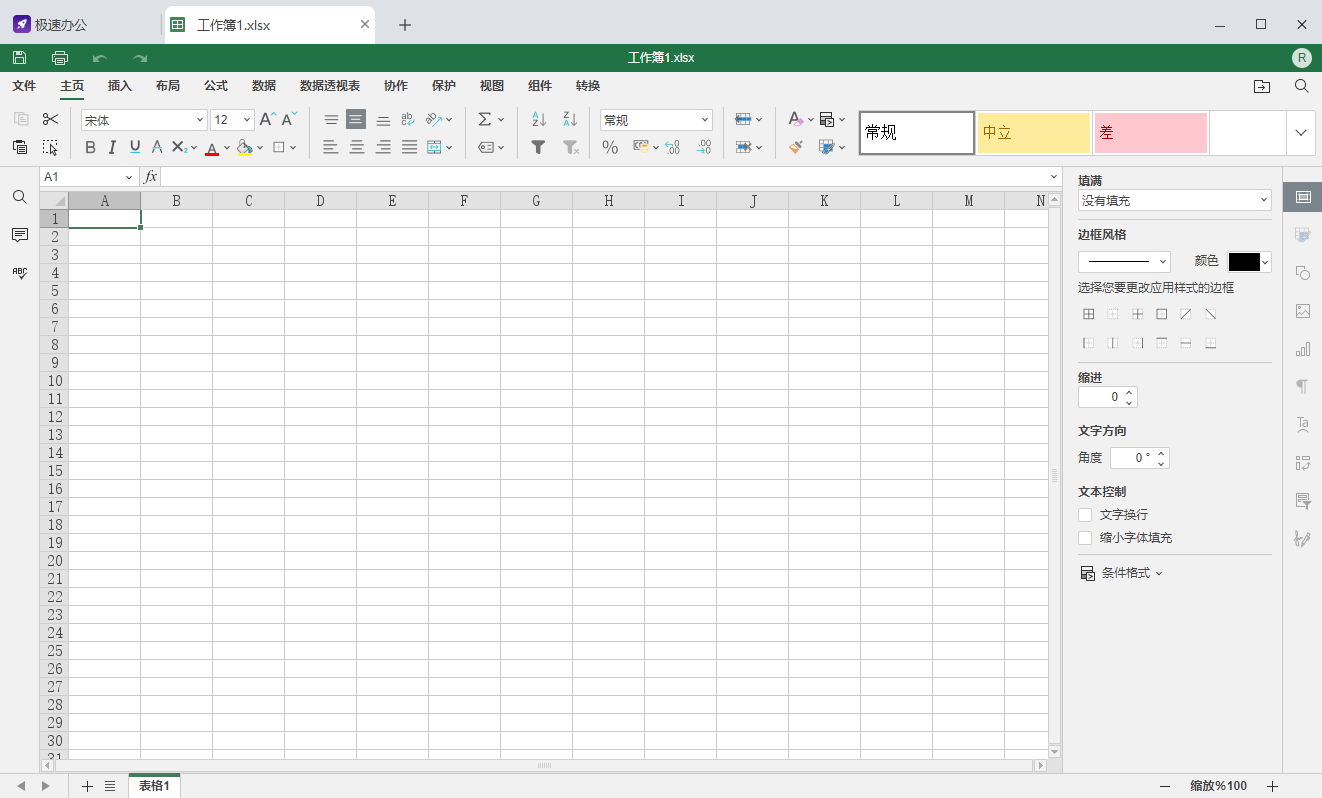Click the Bold formatting icon
This screenshot has width=1322, height=798.
click(x=90, y=147)
